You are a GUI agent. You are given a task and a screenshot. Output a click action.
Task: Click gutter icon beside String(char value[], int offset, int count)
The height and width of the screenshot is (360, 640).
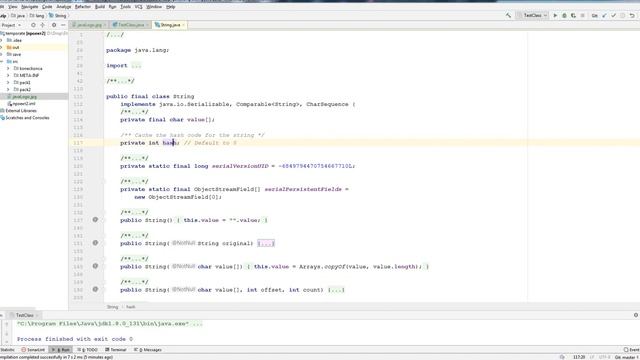[x=95, y=289]
